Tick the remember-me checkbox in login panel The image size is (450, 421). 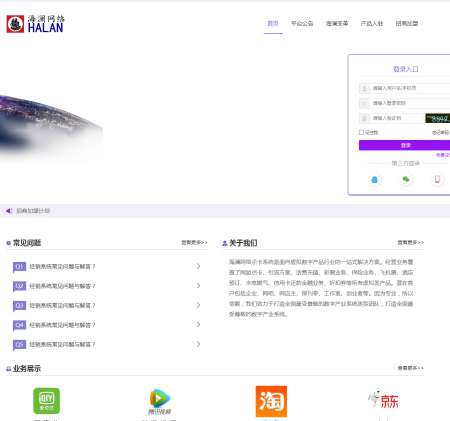[361, 132]
